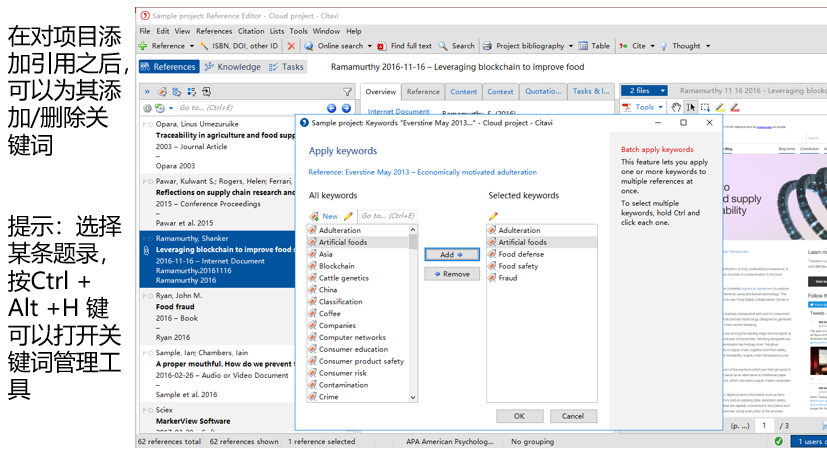The image size is (827, 452).
Task: Click the Internet Document link in Overview
Action: pyautogui.click(x=398, y=111)
